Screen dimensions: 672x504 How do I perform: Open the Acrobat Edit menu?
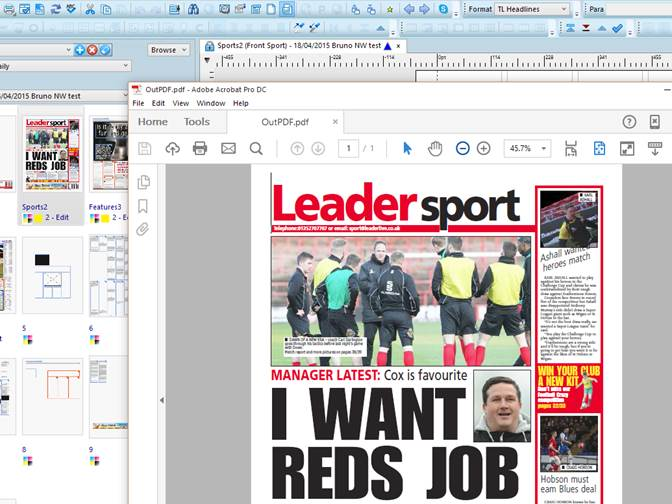[x=158, y=103]
